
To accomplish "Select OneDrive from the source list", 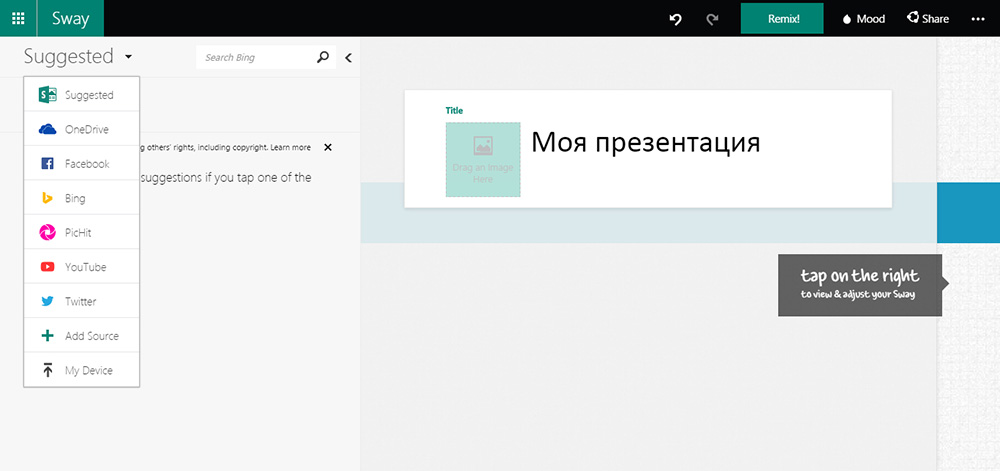I will 82,129.
